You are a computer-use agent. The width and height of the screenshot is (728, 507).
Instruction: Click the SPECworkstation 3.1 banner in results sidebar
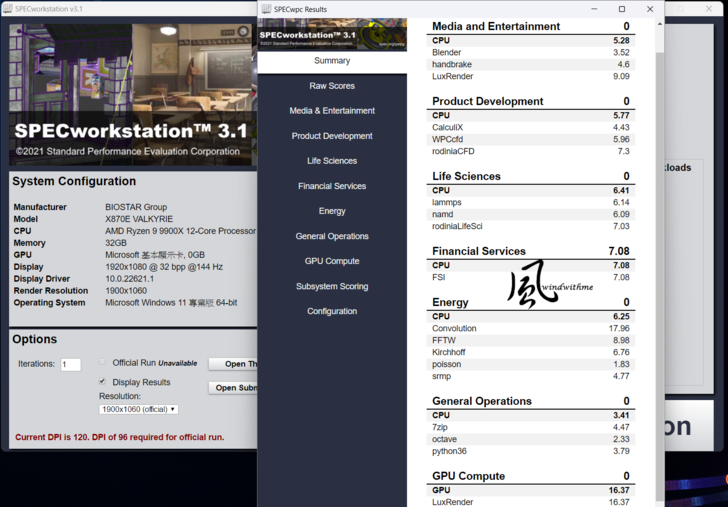click(332, 34)
